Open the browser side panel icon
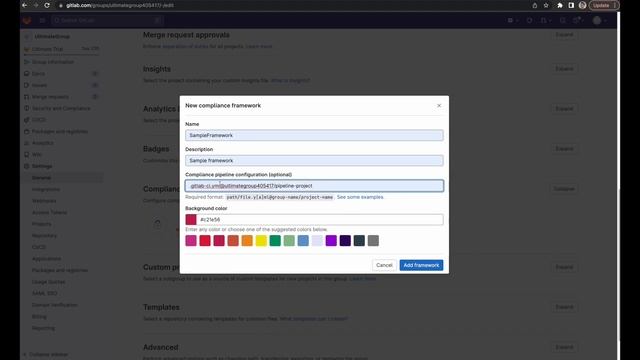This screenshot has width=640, height=360. pyautogui.click(x=571, y=5)
